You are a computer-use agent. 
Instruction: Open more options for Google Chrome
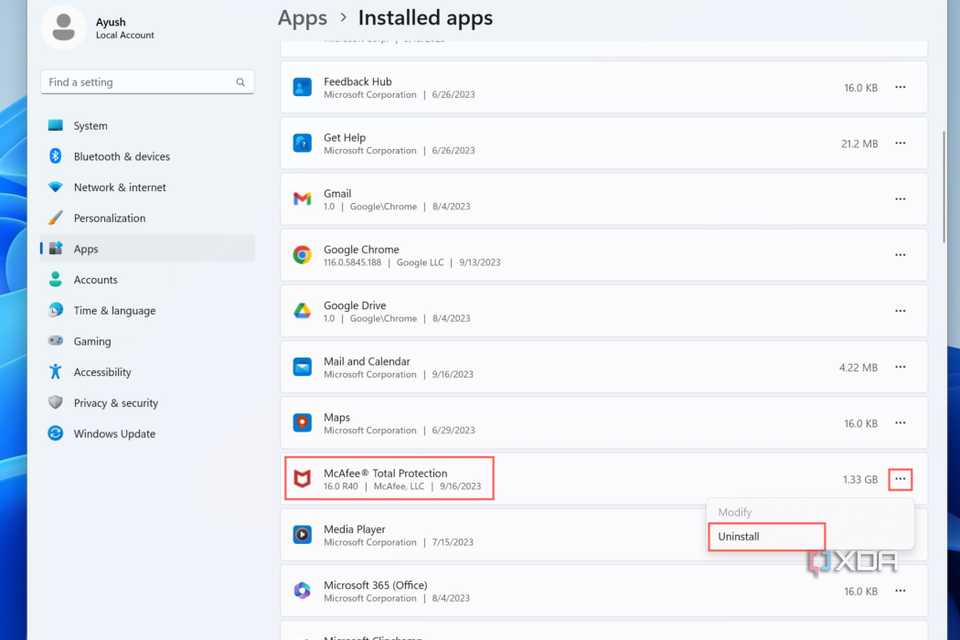[x=900, y=255]
